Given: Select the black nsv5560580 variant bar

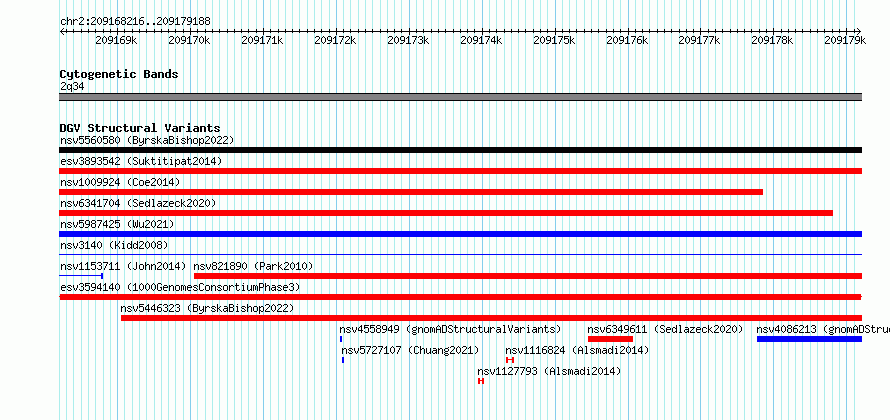Looking at the screenshot, I should [x=460, y=150].
